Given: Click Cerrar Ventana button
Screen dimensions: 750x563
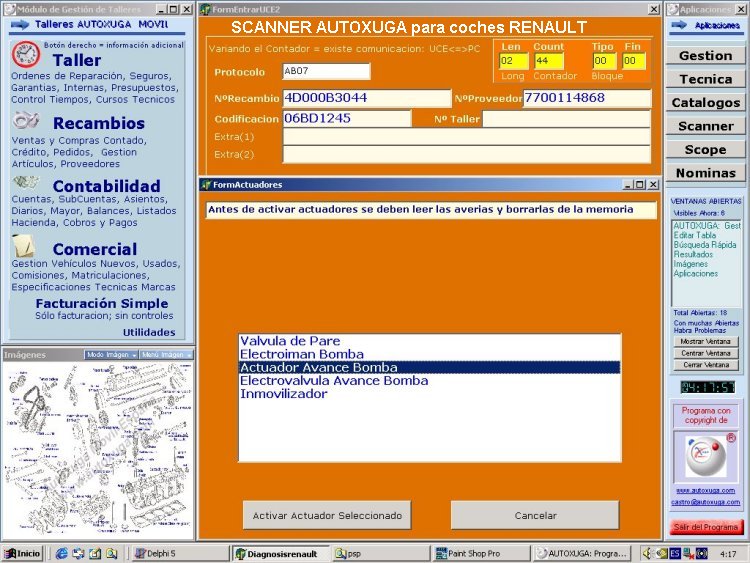Looking at the screenshot, I should pos(706,364).
